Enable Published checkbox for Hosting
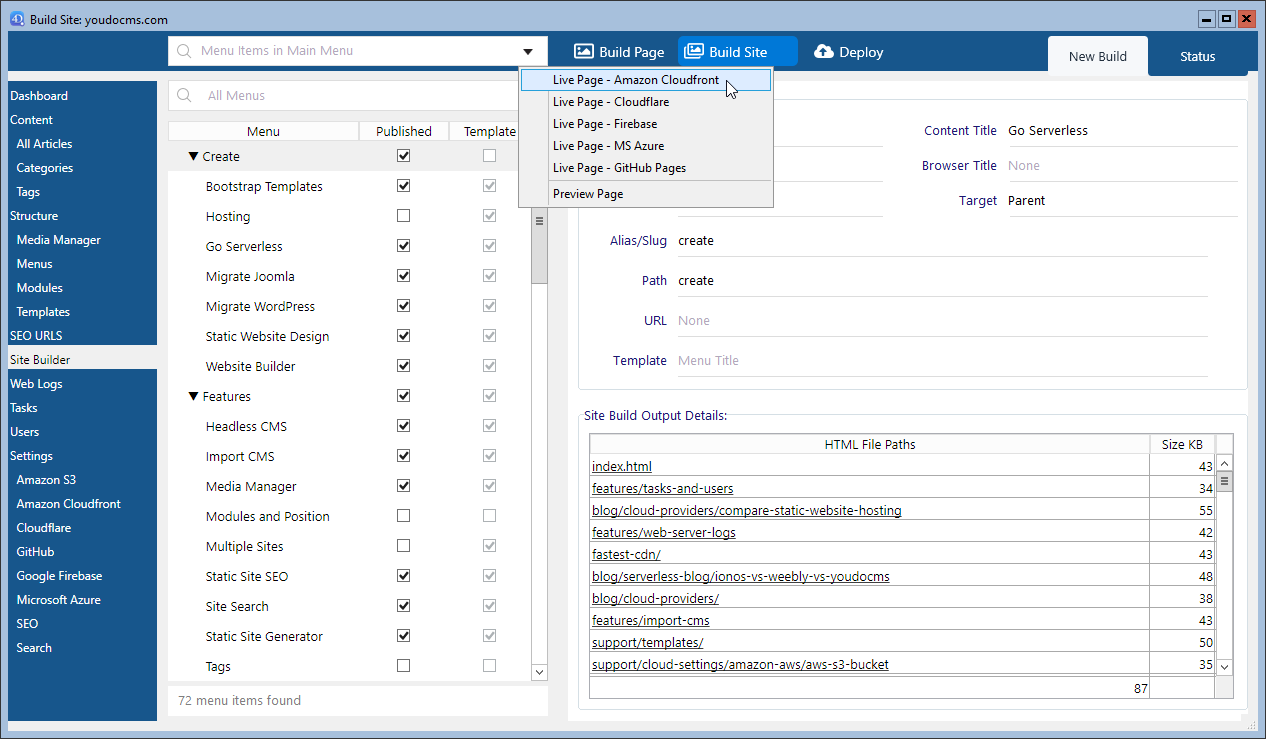 point(403,216)
